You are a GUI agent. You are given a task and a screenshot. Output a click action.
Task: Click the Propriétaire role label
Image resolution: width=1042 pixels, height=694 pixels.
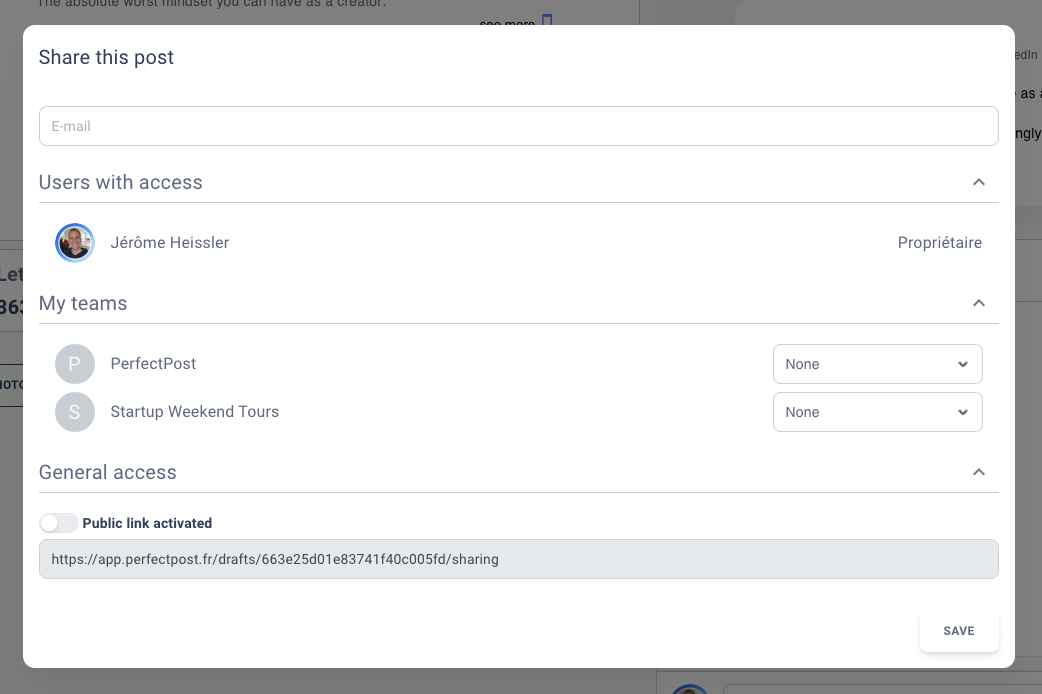coord(940,243)
